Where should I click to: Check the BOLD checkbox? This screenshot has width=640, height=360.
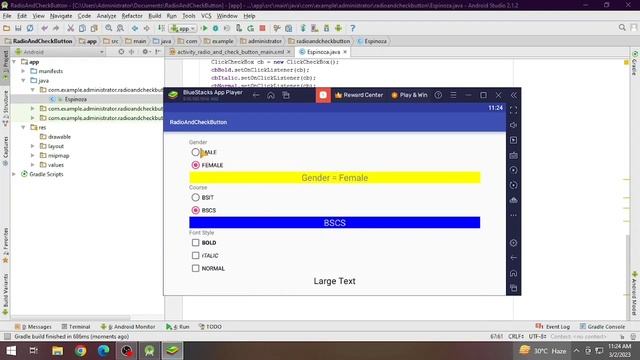click(x=196, y=242)
